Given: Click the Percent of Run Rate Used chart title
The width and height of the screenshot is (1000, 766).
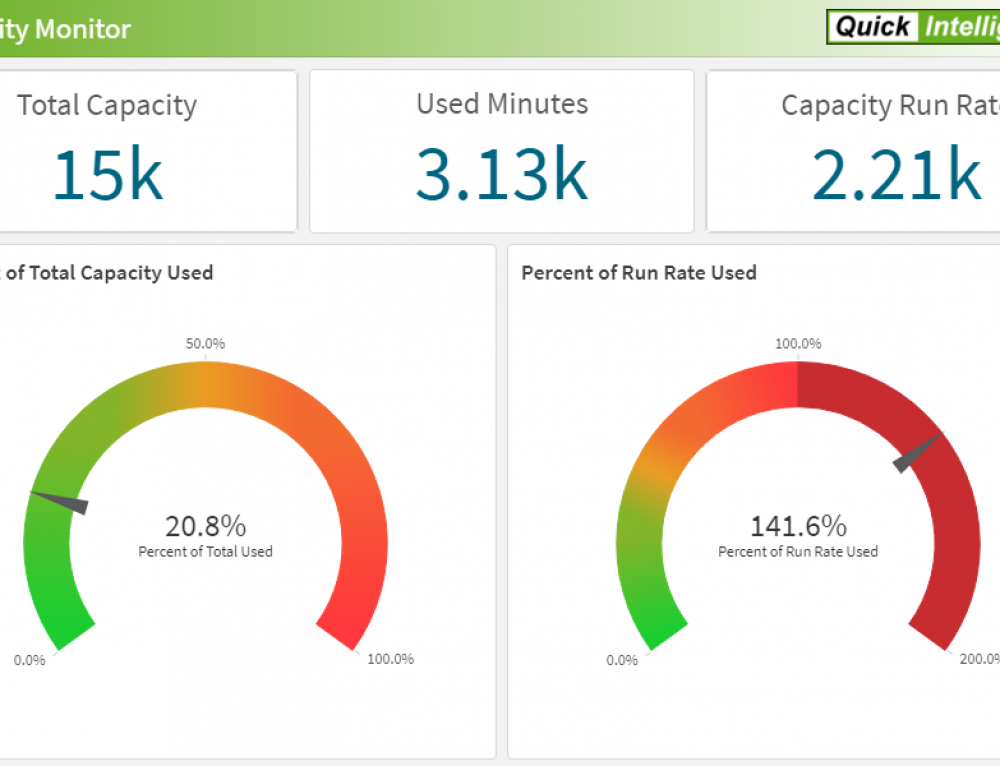Looking at the screenshot, I should click(x=639, y=272).
